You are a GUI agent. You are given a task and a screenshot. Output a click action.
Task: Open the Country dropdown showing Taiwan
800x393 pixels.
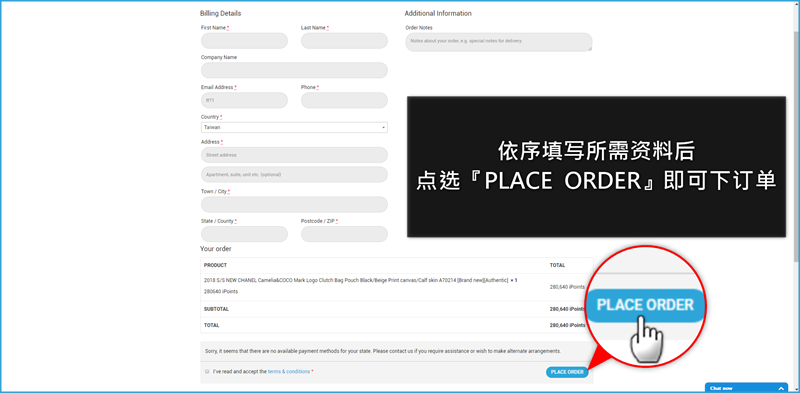pos(294,128)
